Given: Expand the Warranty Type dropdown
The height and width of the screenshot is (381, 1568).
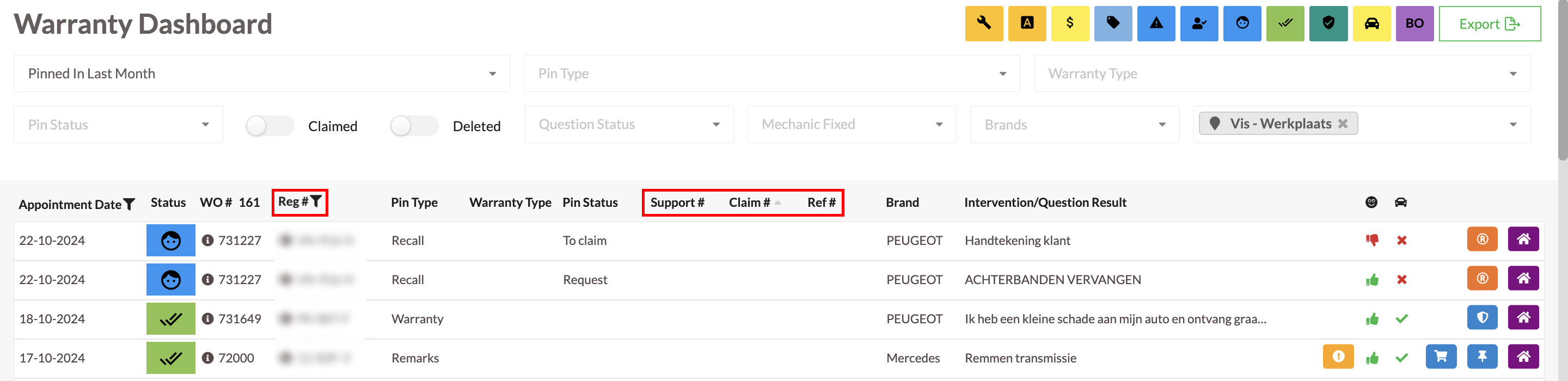Looking at the screenshot, I should tap(1281, 73).
